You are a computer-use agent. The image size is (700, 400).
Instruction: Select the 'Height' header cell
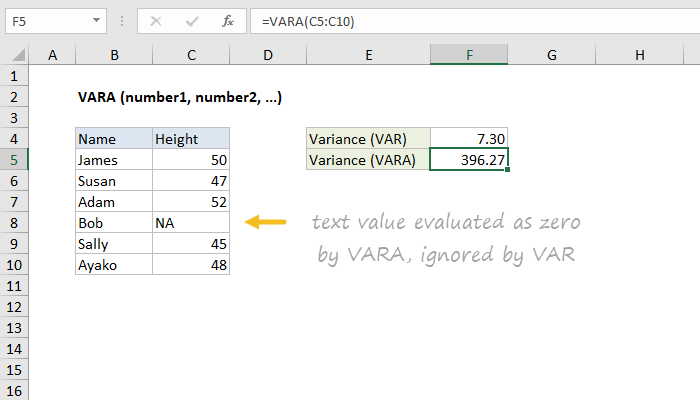pyautogui.click(x=191, y=138)
